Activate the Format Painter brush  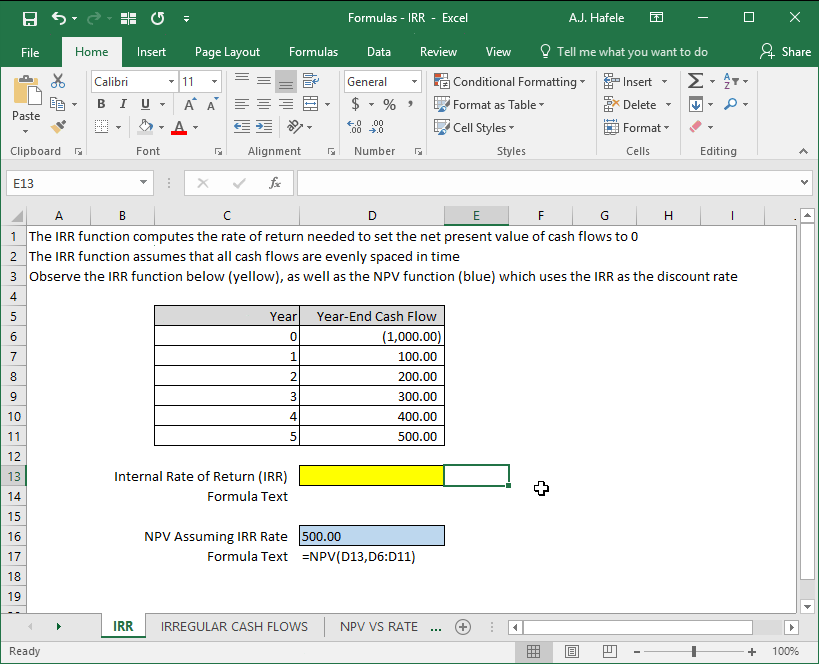pyautogui.click(x=58, y=126)
